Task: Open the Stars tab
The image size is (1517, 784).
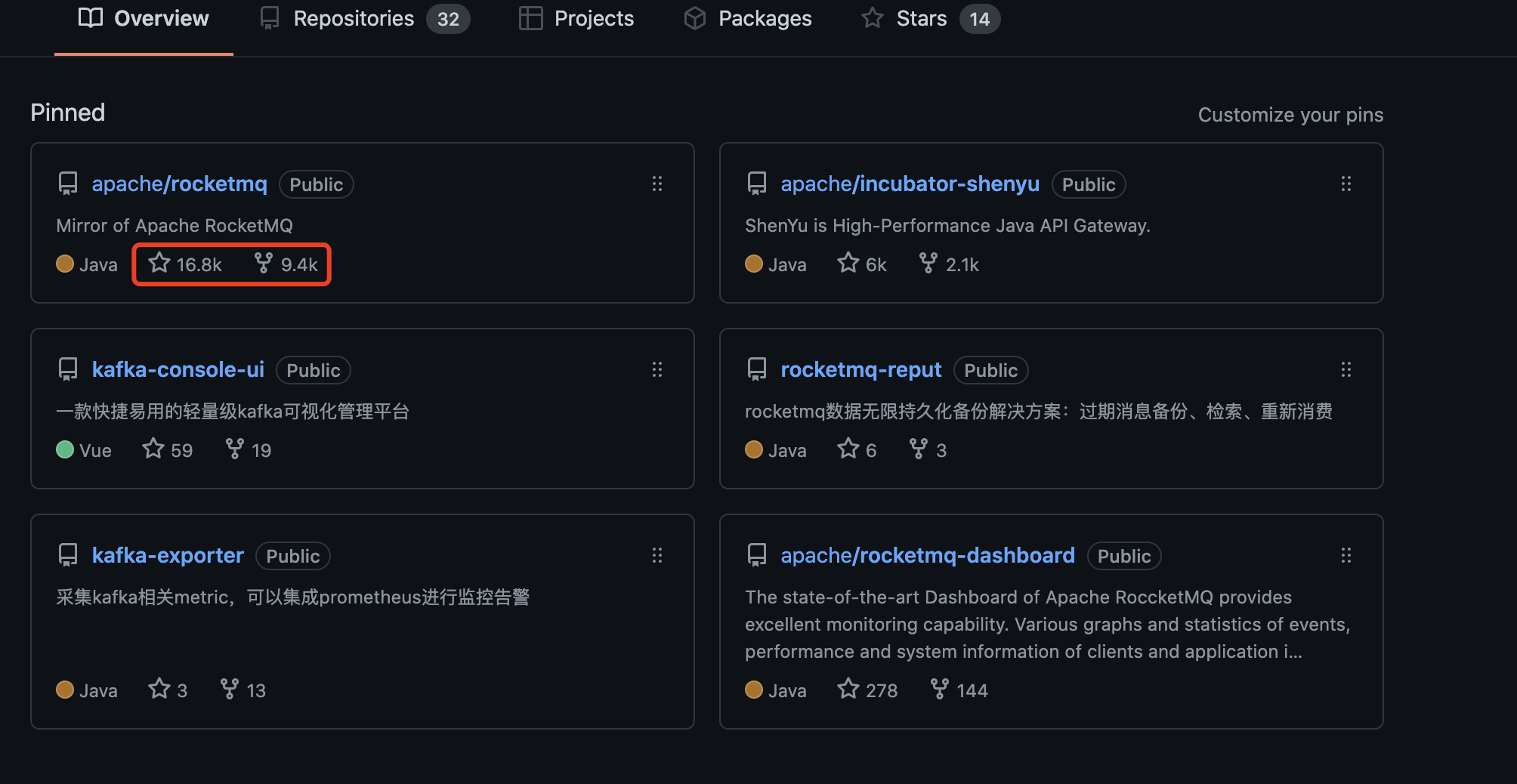Action: pyautogui.click(x=931, y=19)
